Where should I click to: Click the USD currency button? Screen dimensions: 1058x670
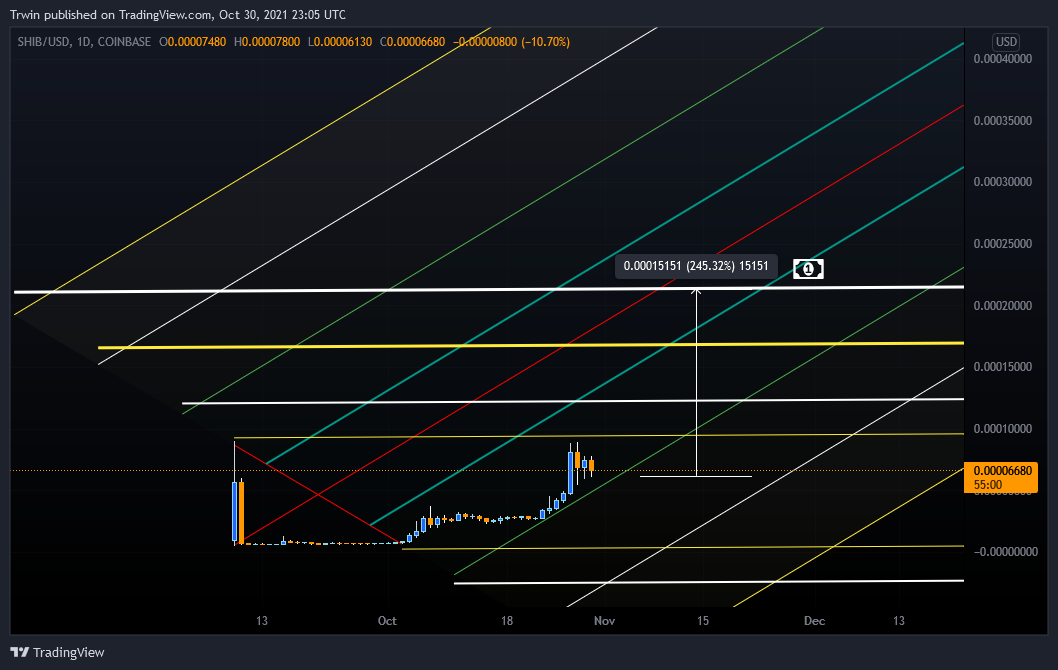(x=1006, y=42)
